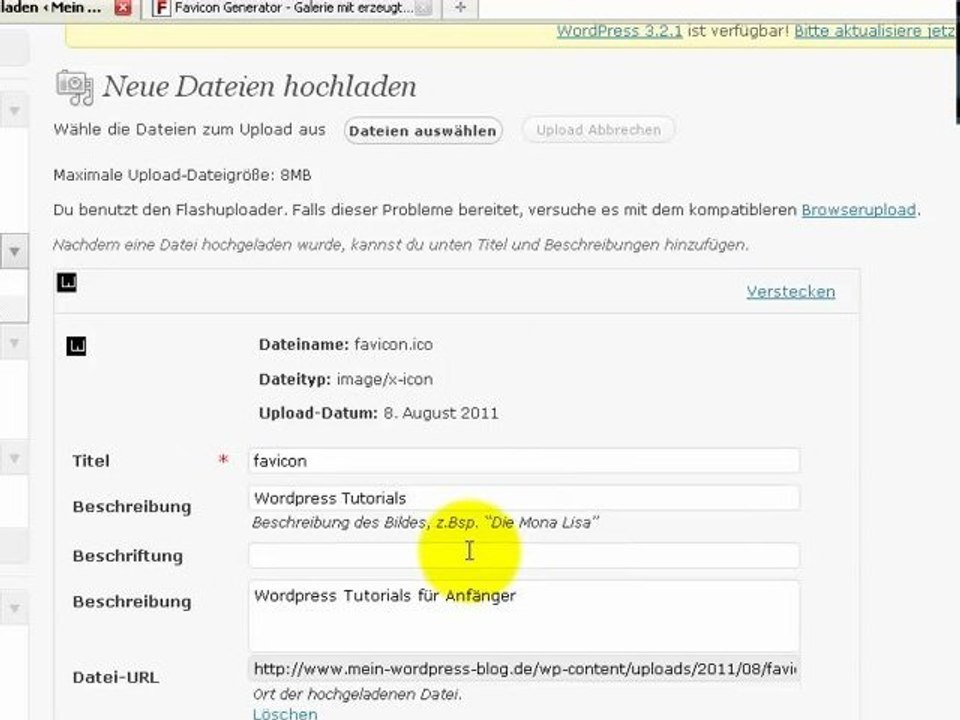Focus the 'Wordpress Tutorials' description field
Viewport: 960px width, 720px height.
click(523, 498)
